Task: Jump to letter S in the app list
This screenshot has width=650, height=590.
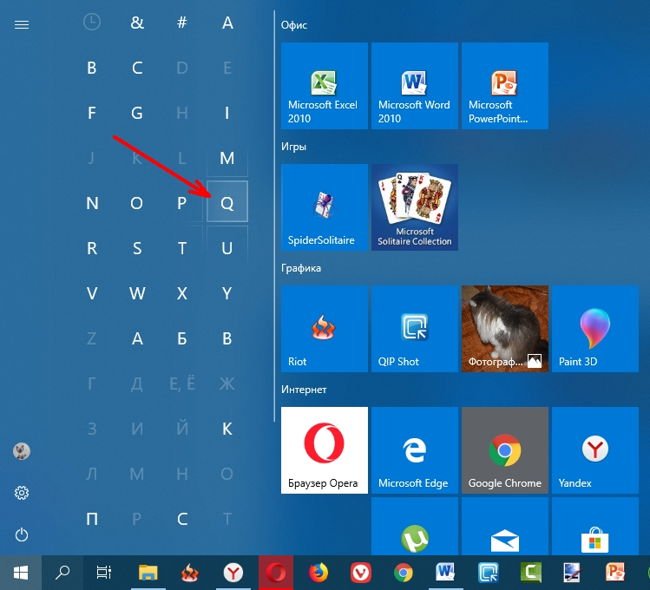Action: coord(137,248)
